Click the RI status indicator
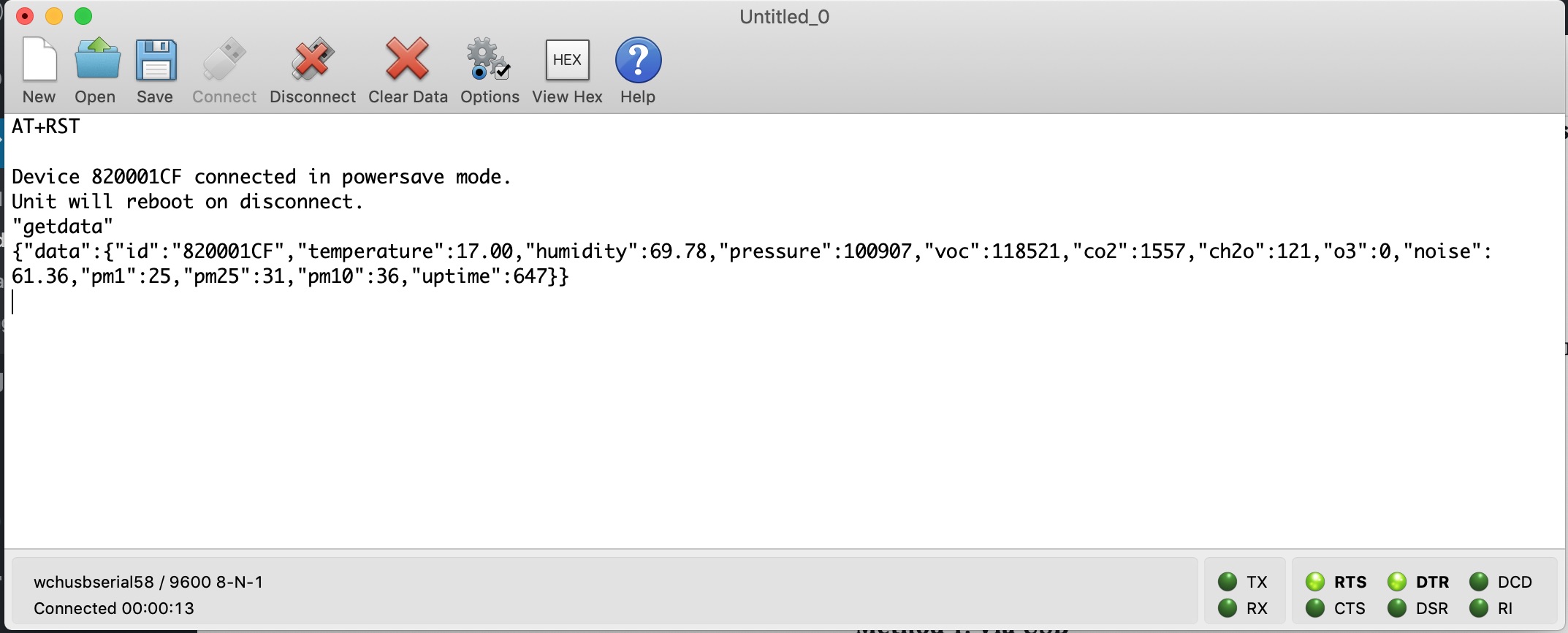The width and height of the screenshot is (1568, 633). tap(1480, 607)
